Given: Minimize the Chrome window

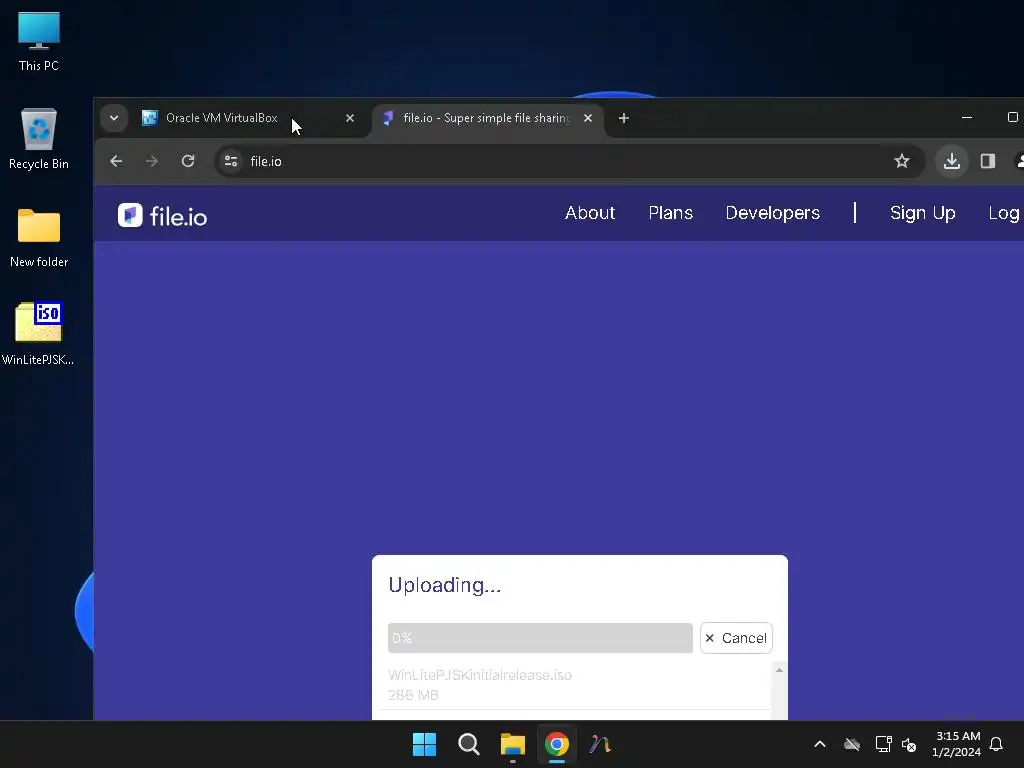Looking at the screenshot, I should [x=967, y=118].
